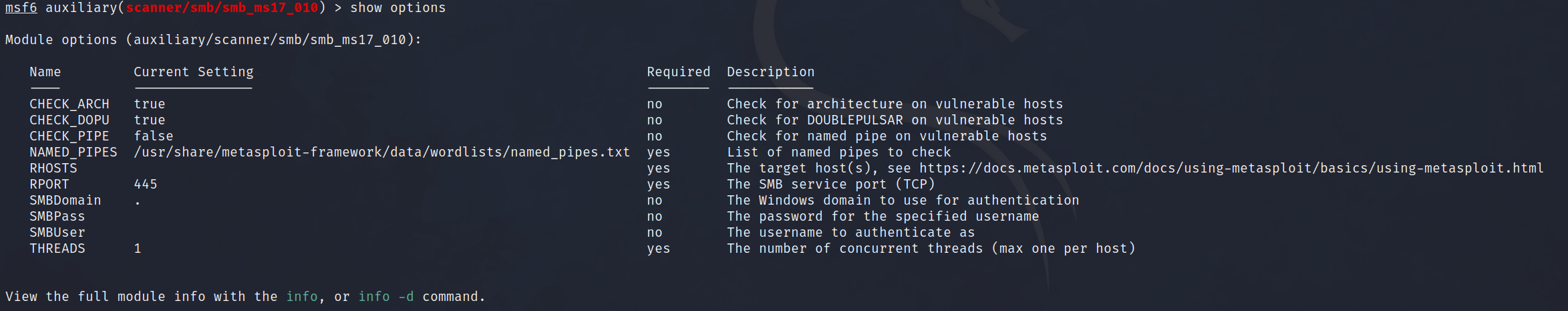Click the RHOSTS option name
The height and width of the screenshot is (311, 1568).
(53, 168)
